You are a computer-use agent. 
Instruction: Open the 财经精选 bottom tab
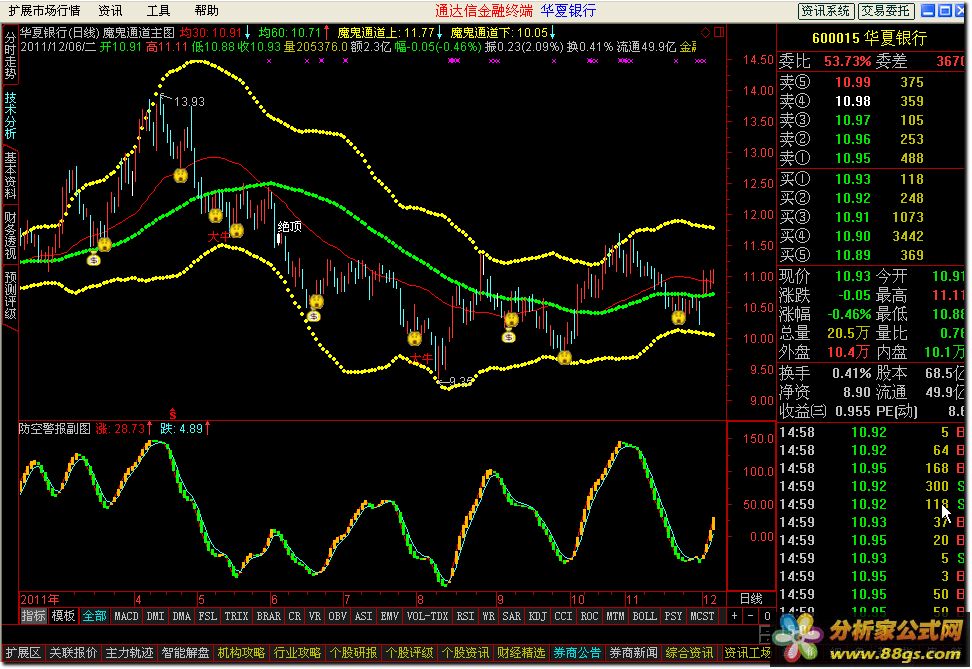point(521,653)
